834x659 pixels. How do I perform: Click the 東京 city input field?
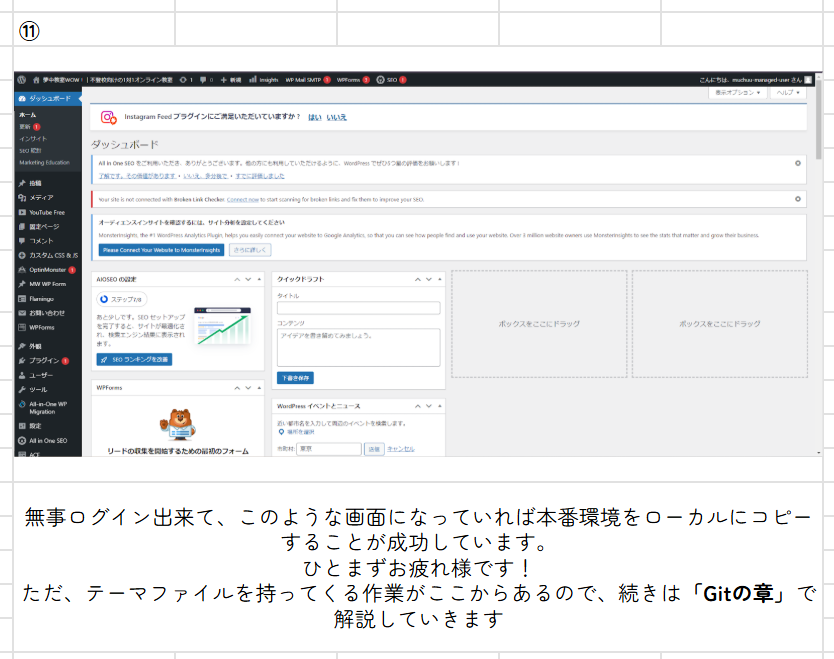(x=329, y=446)
